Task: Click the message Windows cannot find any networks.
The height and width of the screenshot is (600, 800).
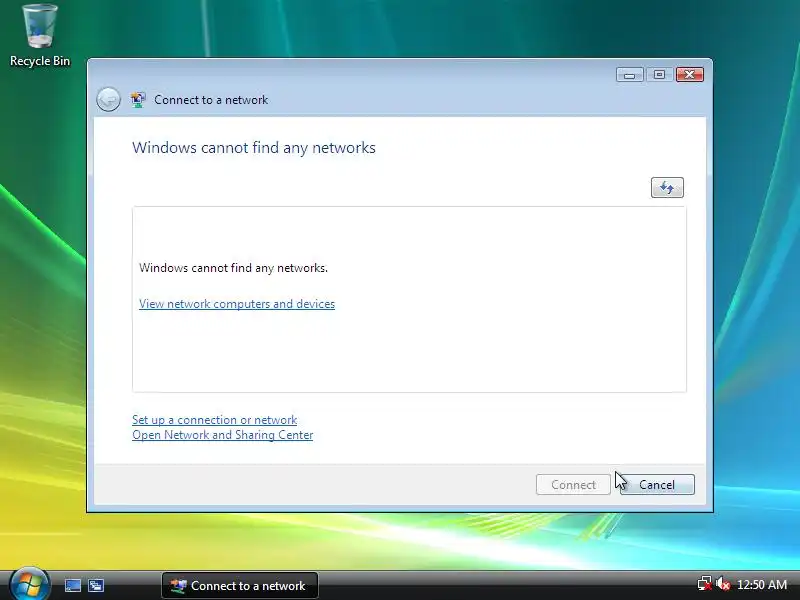Action: 233,268
